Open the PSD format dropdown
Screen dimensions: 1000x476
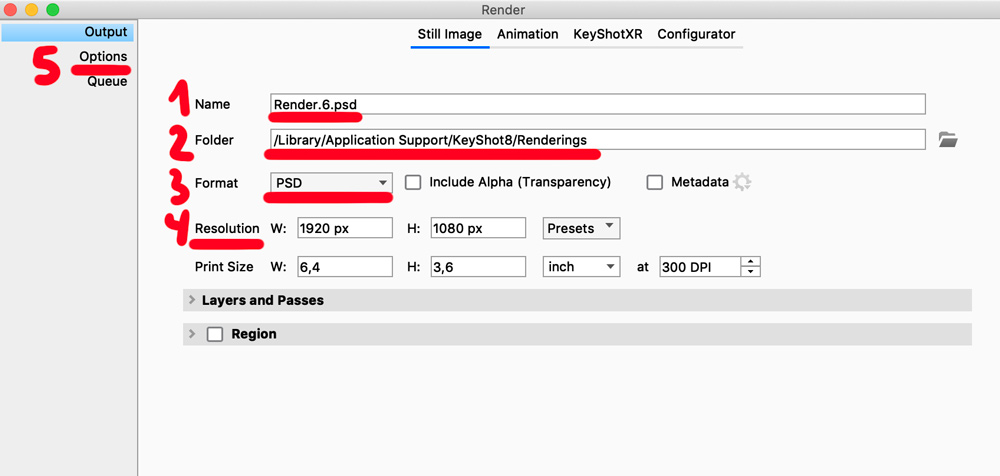(331, 183)
